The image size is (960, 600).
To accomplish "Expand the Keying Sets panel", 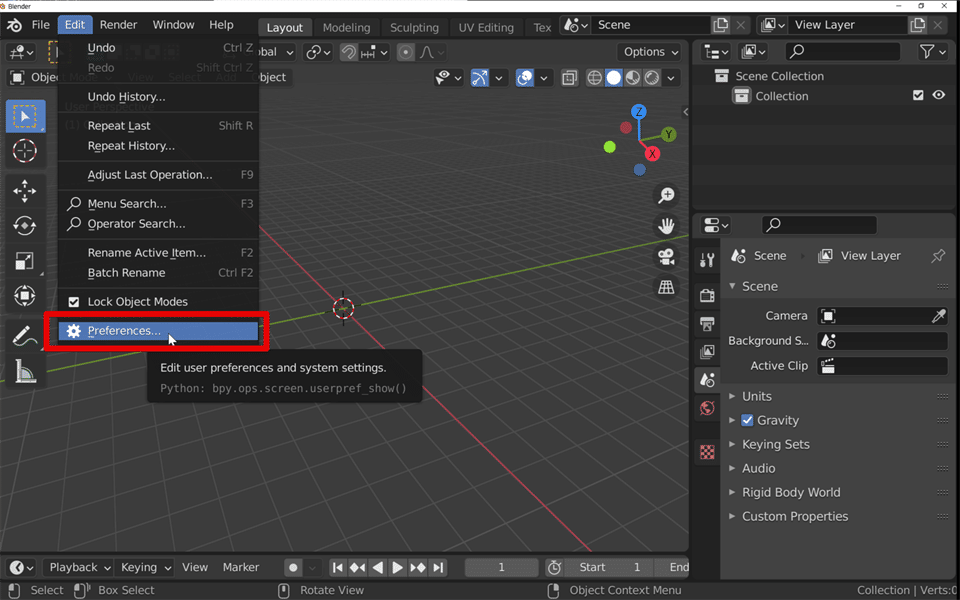I will (775, 444).
